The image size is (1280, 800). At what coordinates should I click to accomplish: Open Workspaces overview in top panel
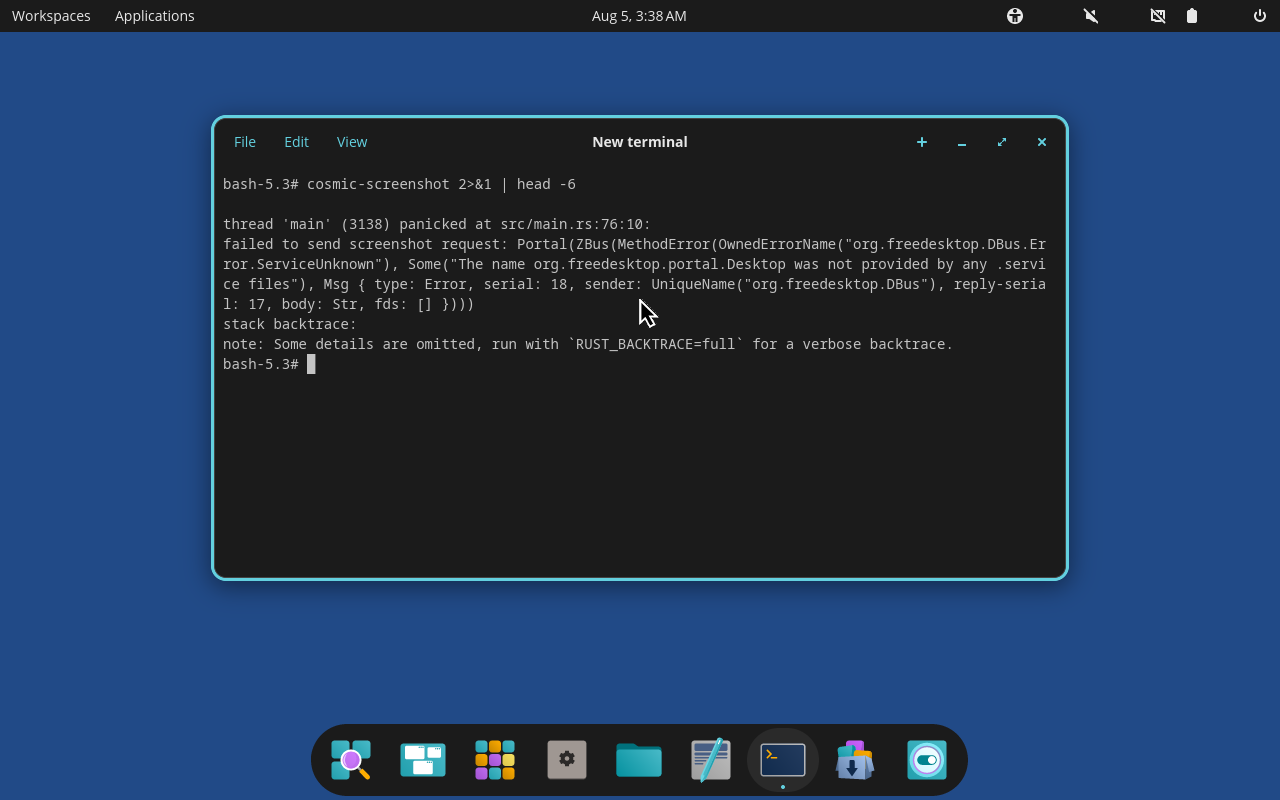[51, 16]
